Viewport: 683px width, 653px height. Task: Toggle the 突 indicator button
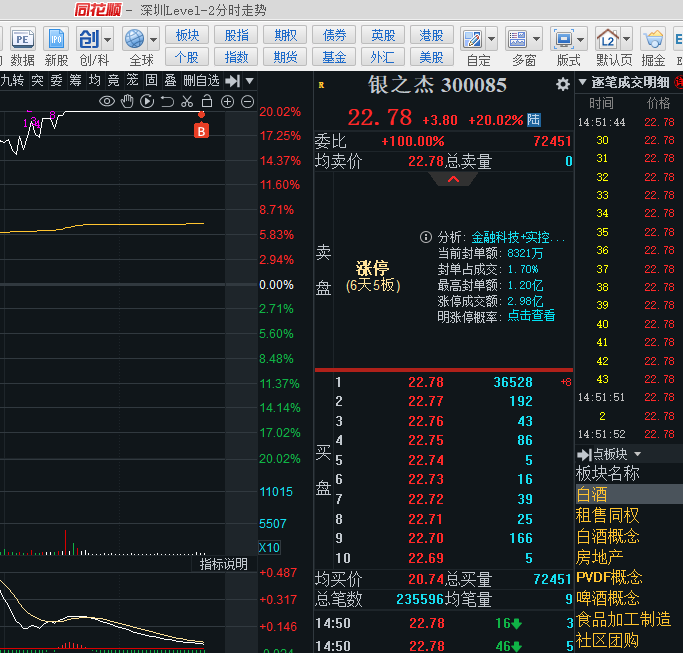[x=37, y=81]
